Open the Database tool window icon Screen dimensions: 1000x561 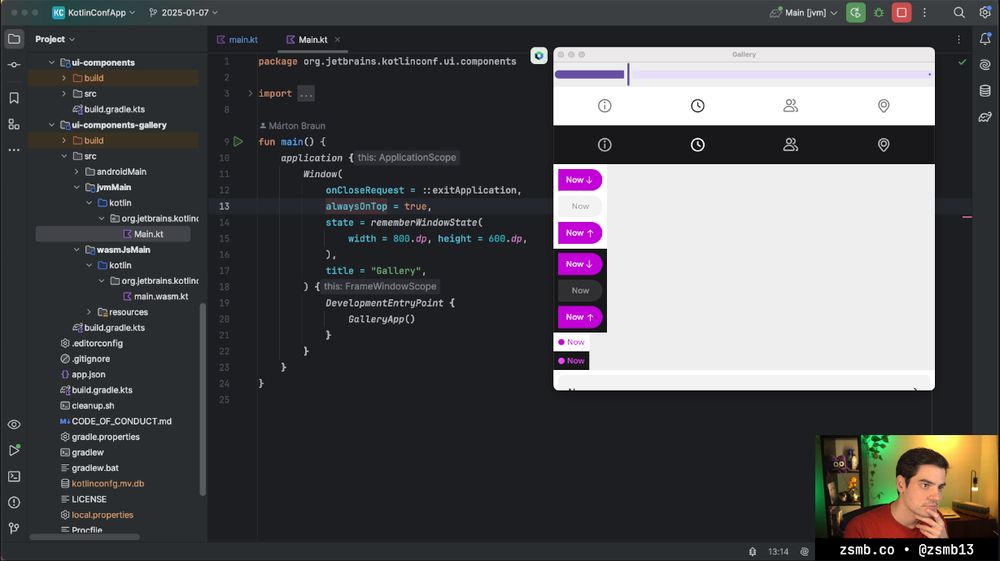pyautogui.click(x=985, y=91)
